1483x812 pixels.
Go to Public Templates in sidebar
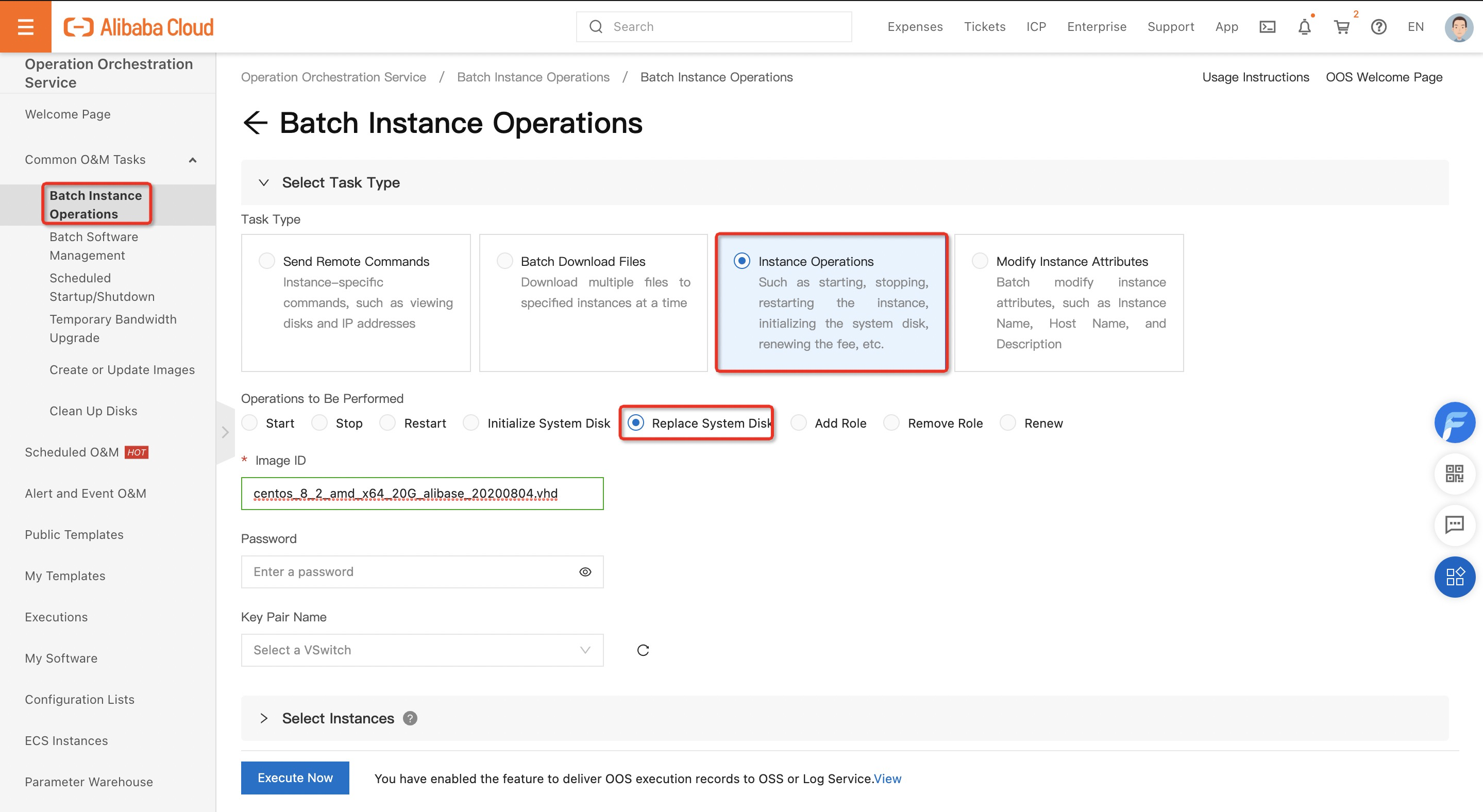[x=74, y=535]
